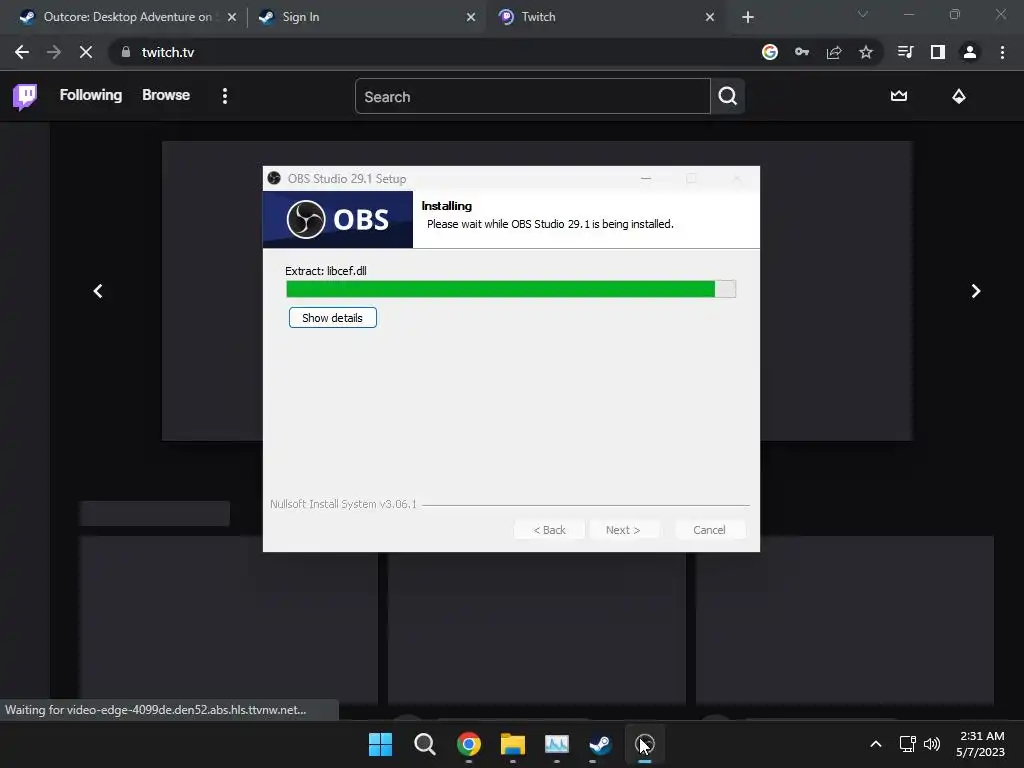Show hidden system tray icons
The width and height of the screenshot is (1024, 768).
[x=876, y=744]
